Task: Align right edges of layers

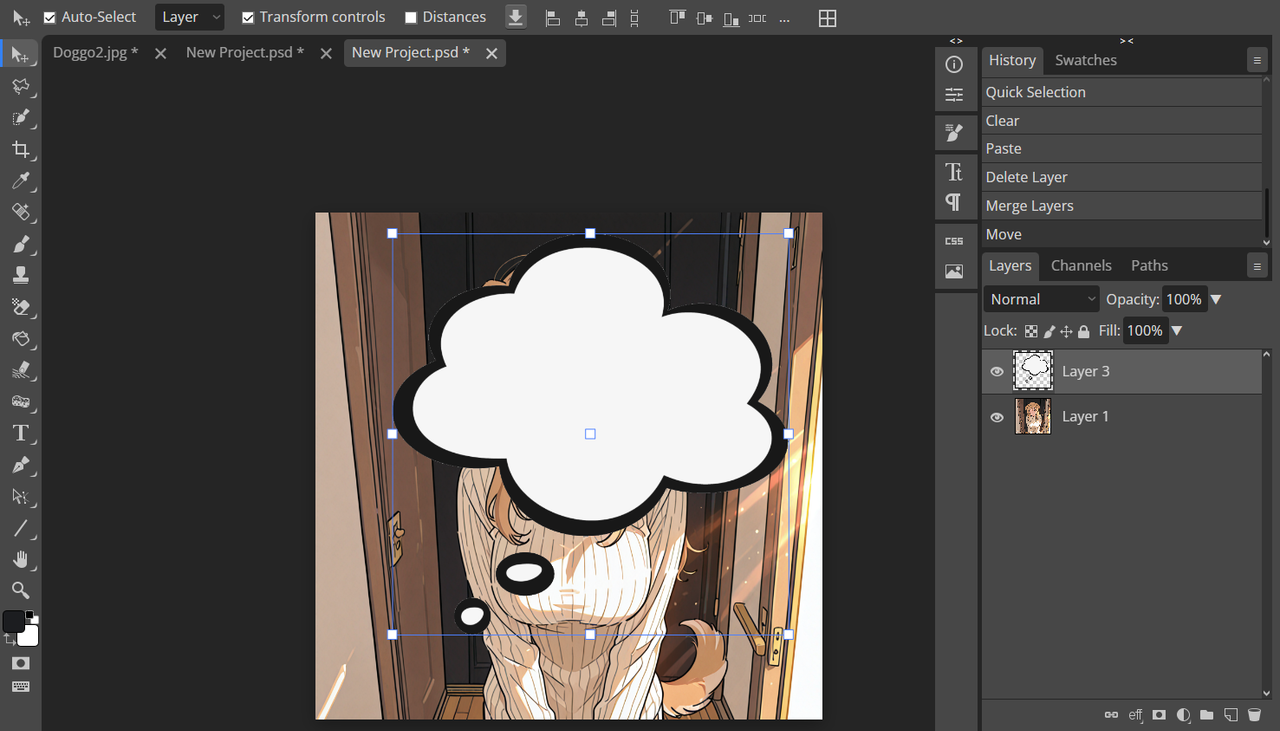Action: click(x=609, y=18)
